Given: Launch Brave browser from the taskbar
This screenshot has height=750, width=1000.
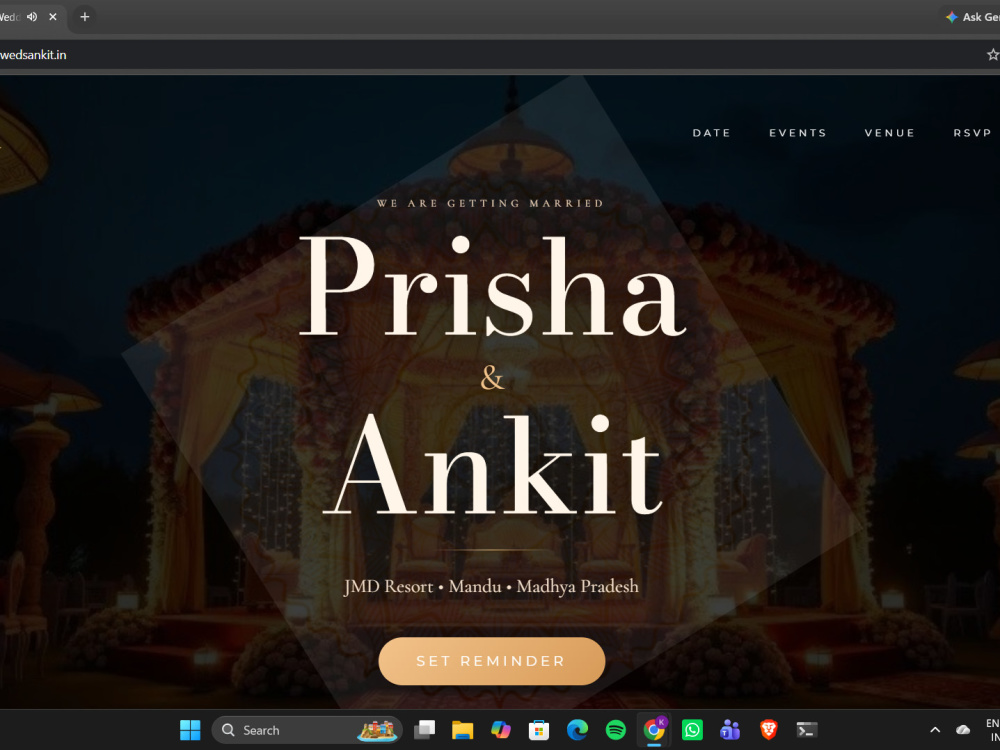Looking at the screenshot, I should pyautogui.click(x=768, y=730).
